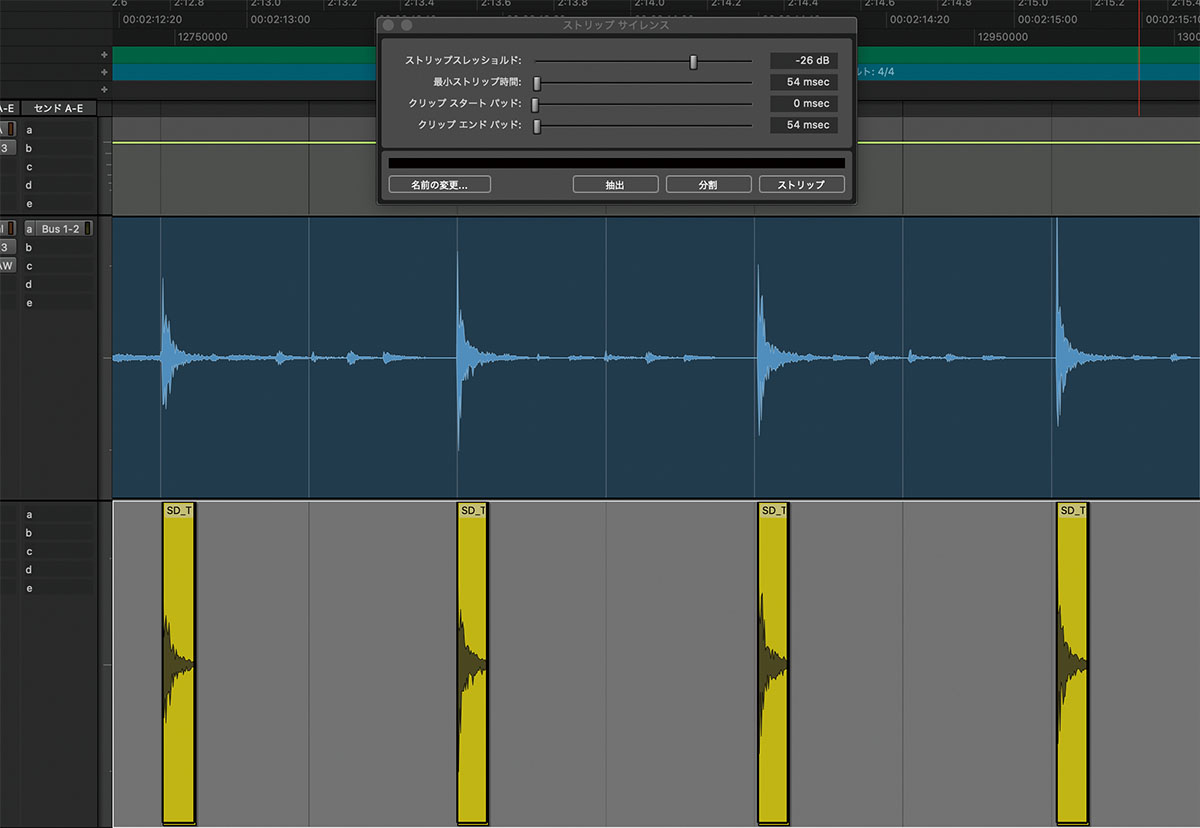Viewport: 1200px width, 828px height.
Task: Open send slot d on the SD_T clips track
Action: [59, 570]
